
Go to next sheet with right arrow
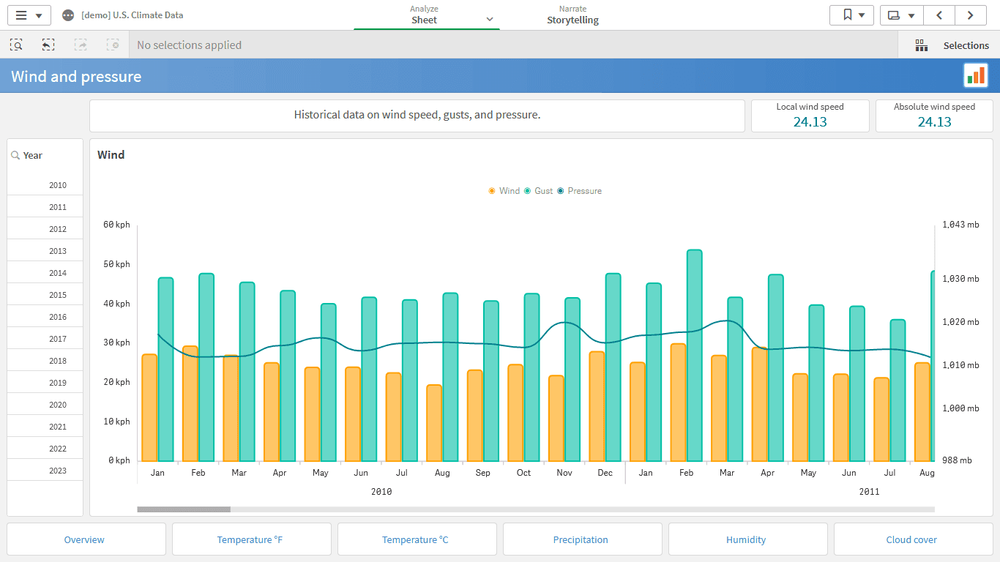(x=970, y=15)
